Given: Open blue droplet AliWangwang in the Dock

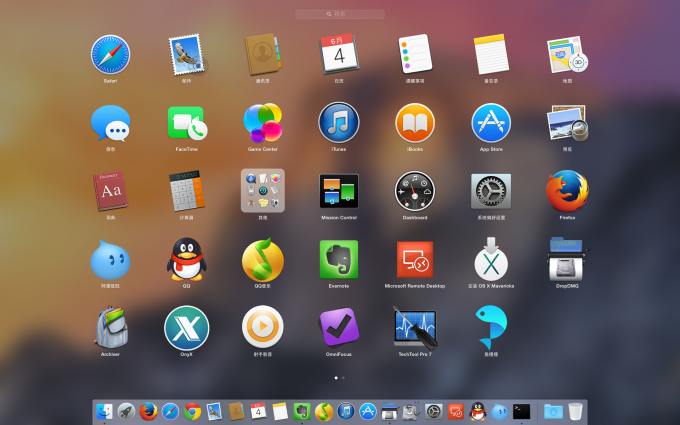Looking at the screenshot, I should pos(500,411).
